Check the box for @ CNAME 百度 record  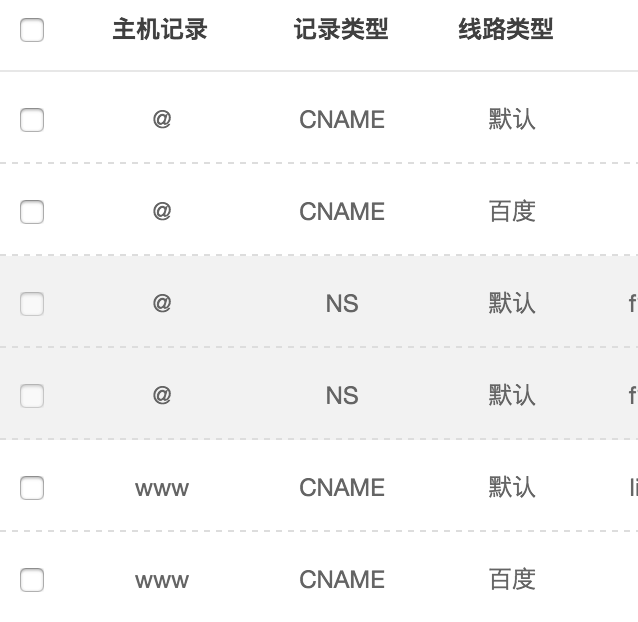coord(32,212)
